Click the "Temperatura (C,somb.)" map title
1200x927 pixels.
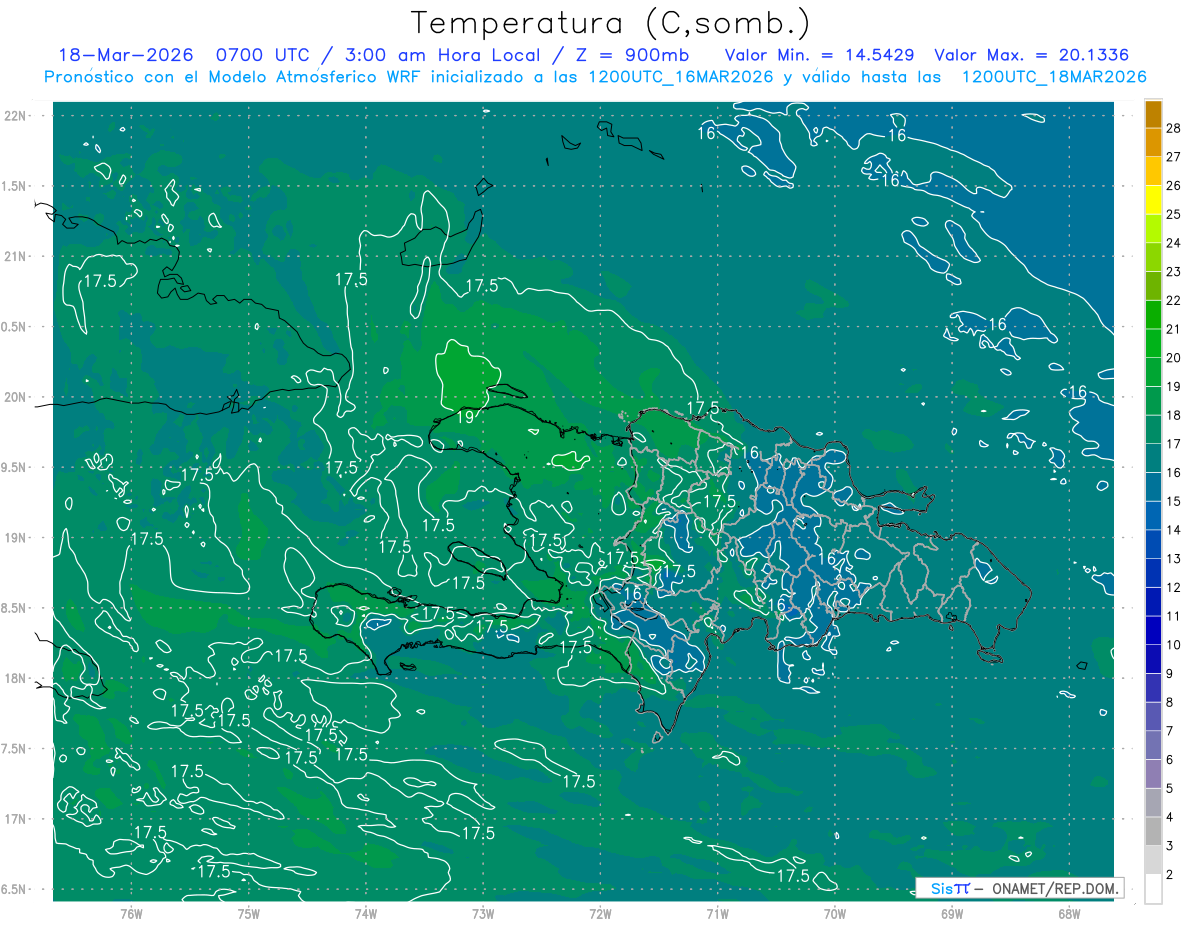click(611, 23)
